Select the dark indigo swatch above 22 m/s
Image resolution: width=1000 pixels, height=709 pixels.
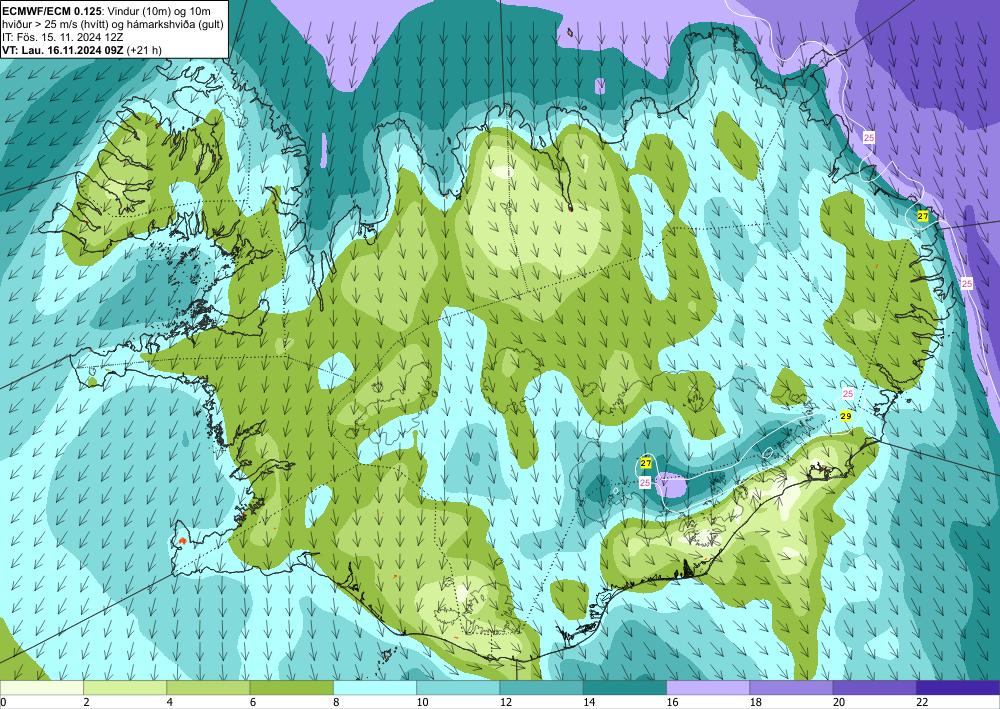(x=958, y=687)
